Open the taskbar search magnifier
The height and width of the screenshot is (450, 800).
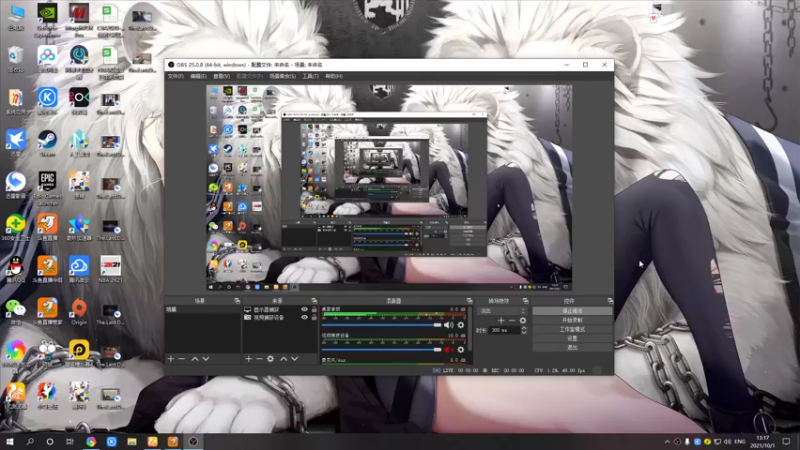[30, 441]
